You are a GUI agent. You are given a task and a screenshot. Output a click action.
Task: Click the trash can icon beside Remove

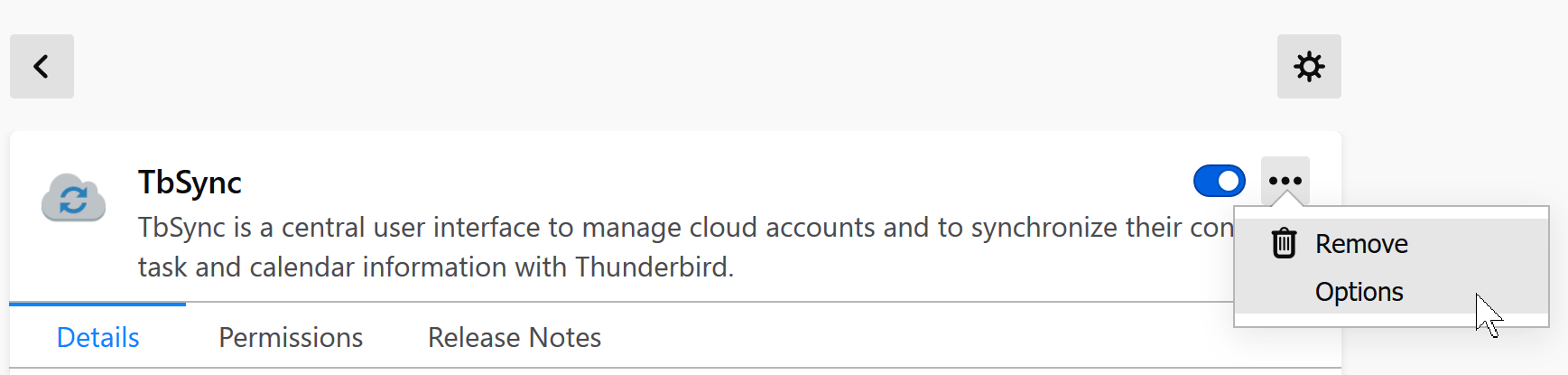click(1284, 243)
